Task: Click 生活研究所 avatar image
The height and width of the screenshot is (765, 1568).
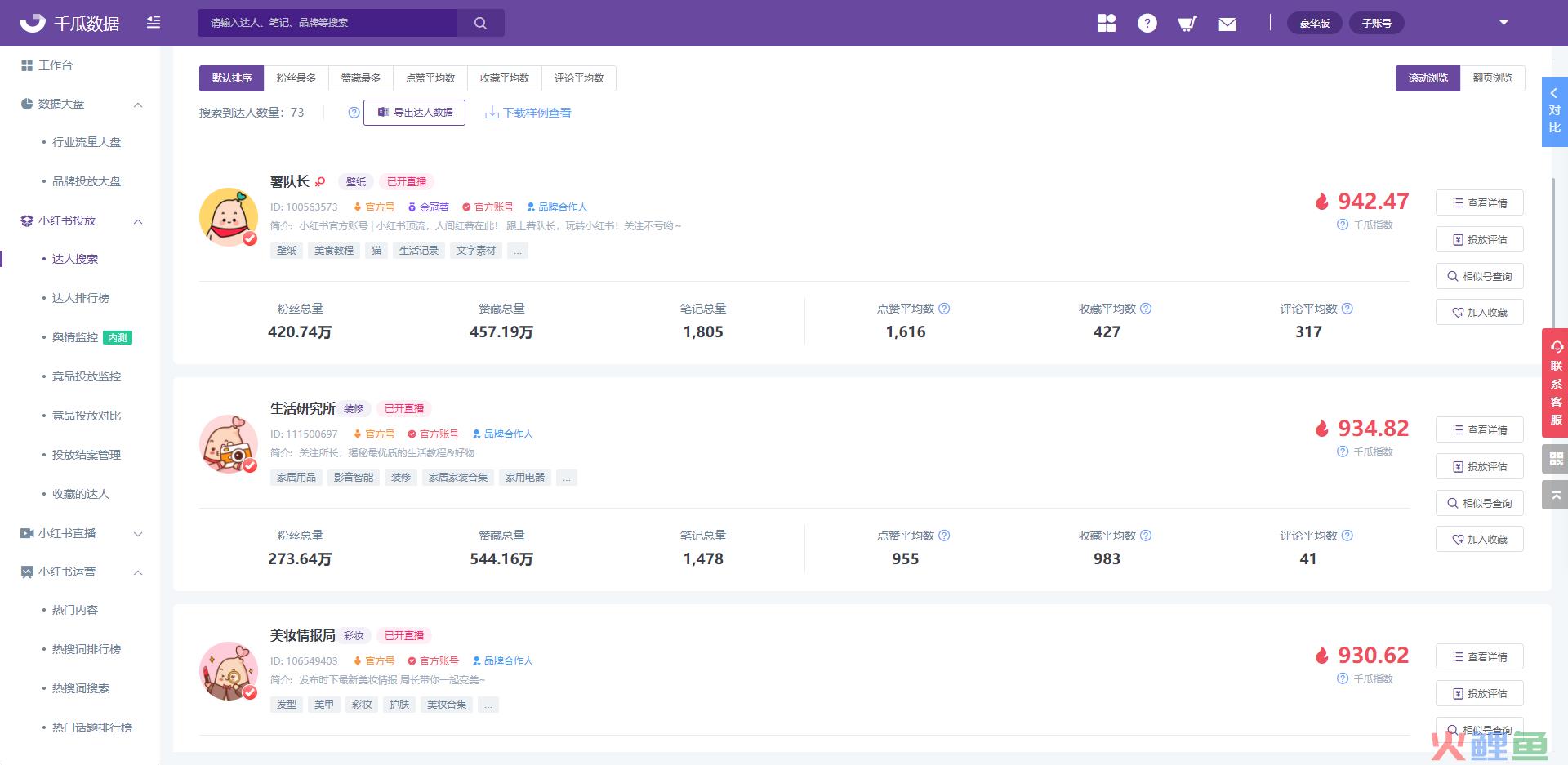Action: point(229,444)
